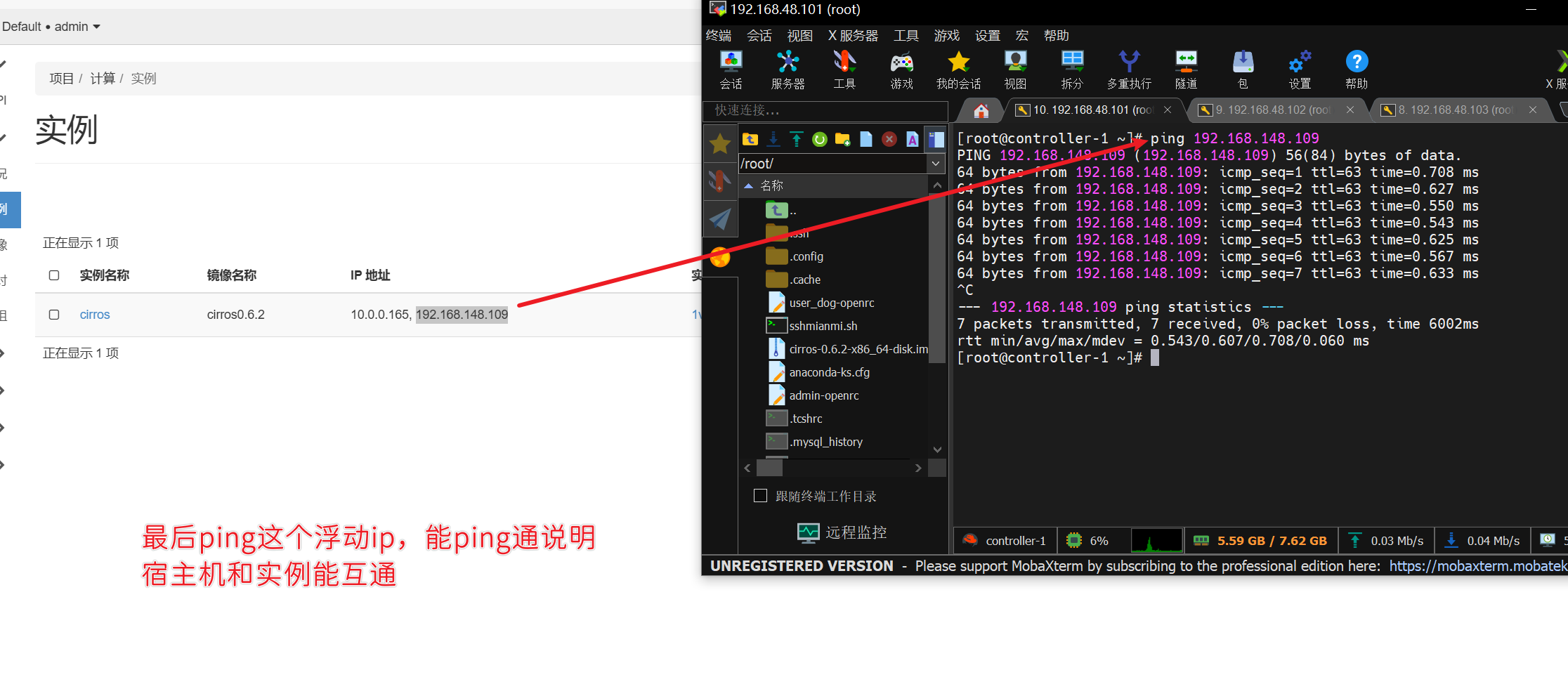Open the Default admin project dropdown
Image resolution: width=1568 pixels, height=689 pixels.
[x=51, y=27]
